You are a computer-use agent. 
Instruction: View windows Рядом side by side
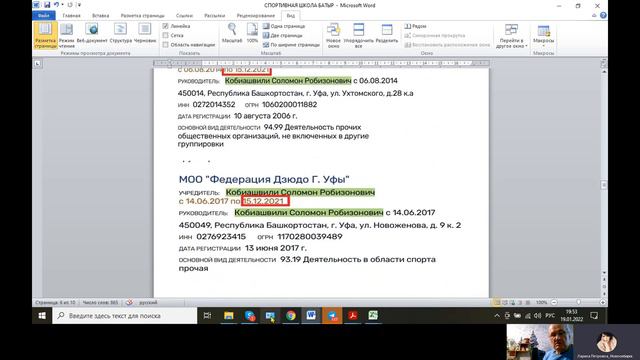[x=416, y=26]
